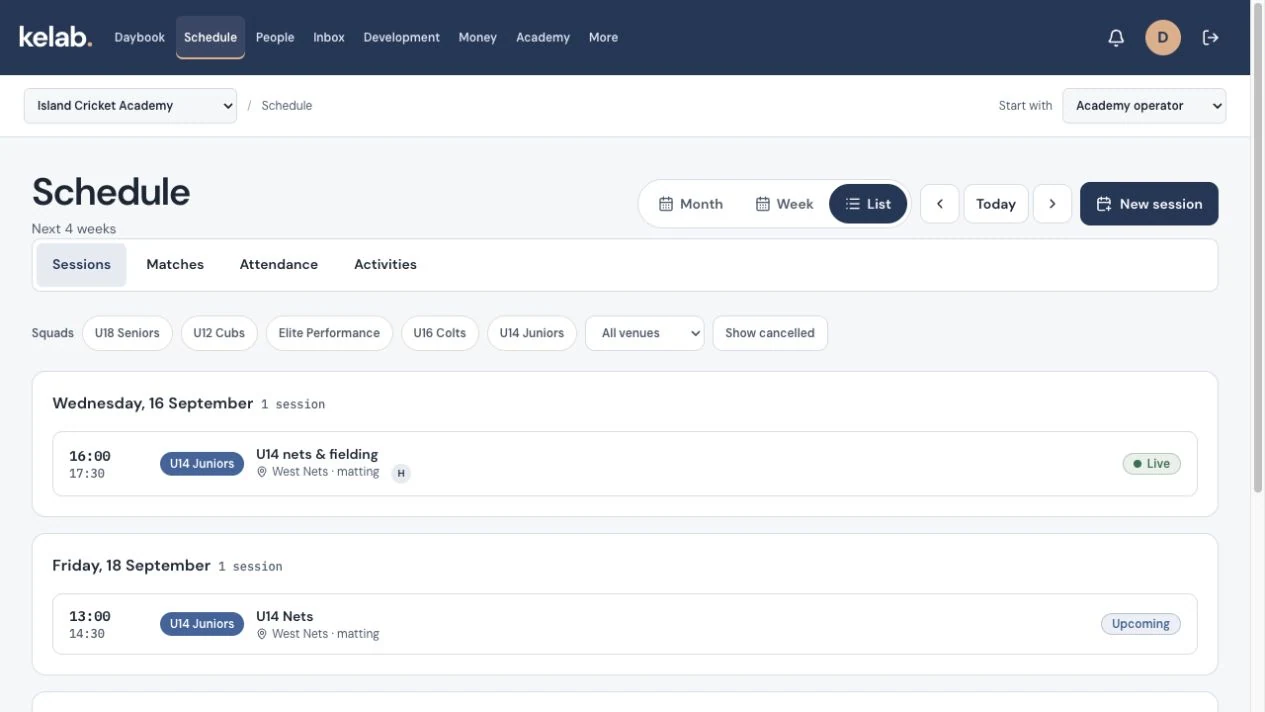Click 'West Nets · matting' under U14 nets & fielding

click(x=325, y=472)
